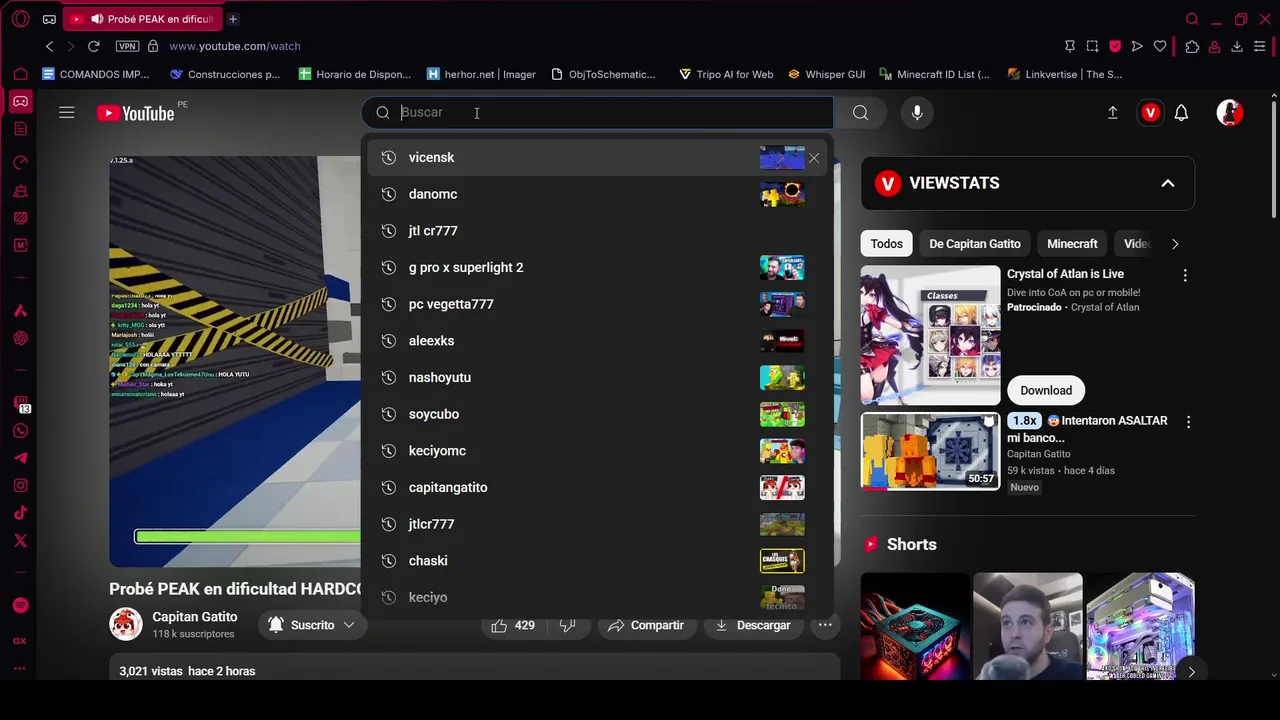Like the video with 429 likes

coord(513,625)
